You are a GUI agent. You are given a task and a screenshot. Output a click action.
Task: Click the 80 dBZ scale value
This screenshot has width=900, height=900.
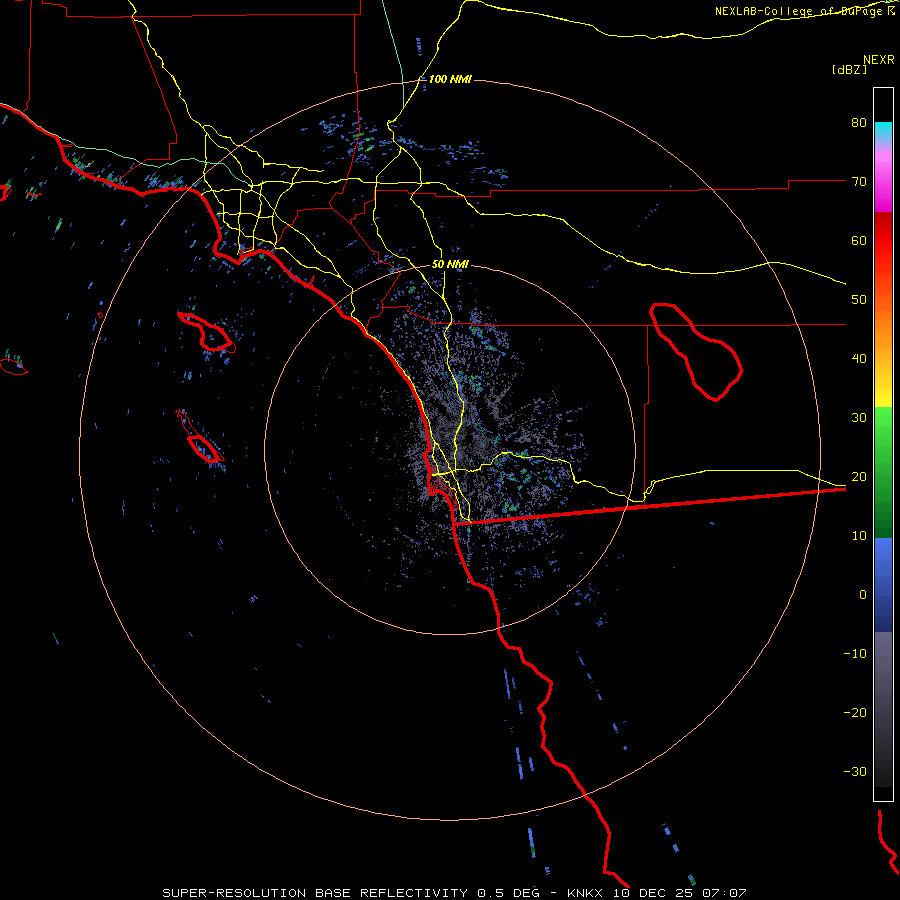click(859, 123)
